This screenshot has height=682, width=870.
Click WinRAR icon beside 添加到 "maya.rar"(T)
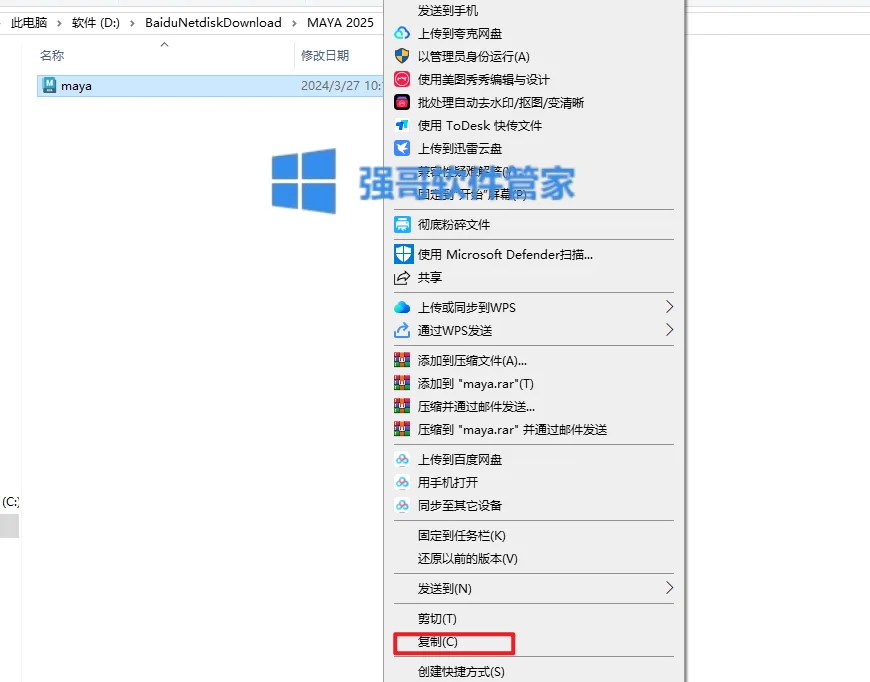coord(402,383)
